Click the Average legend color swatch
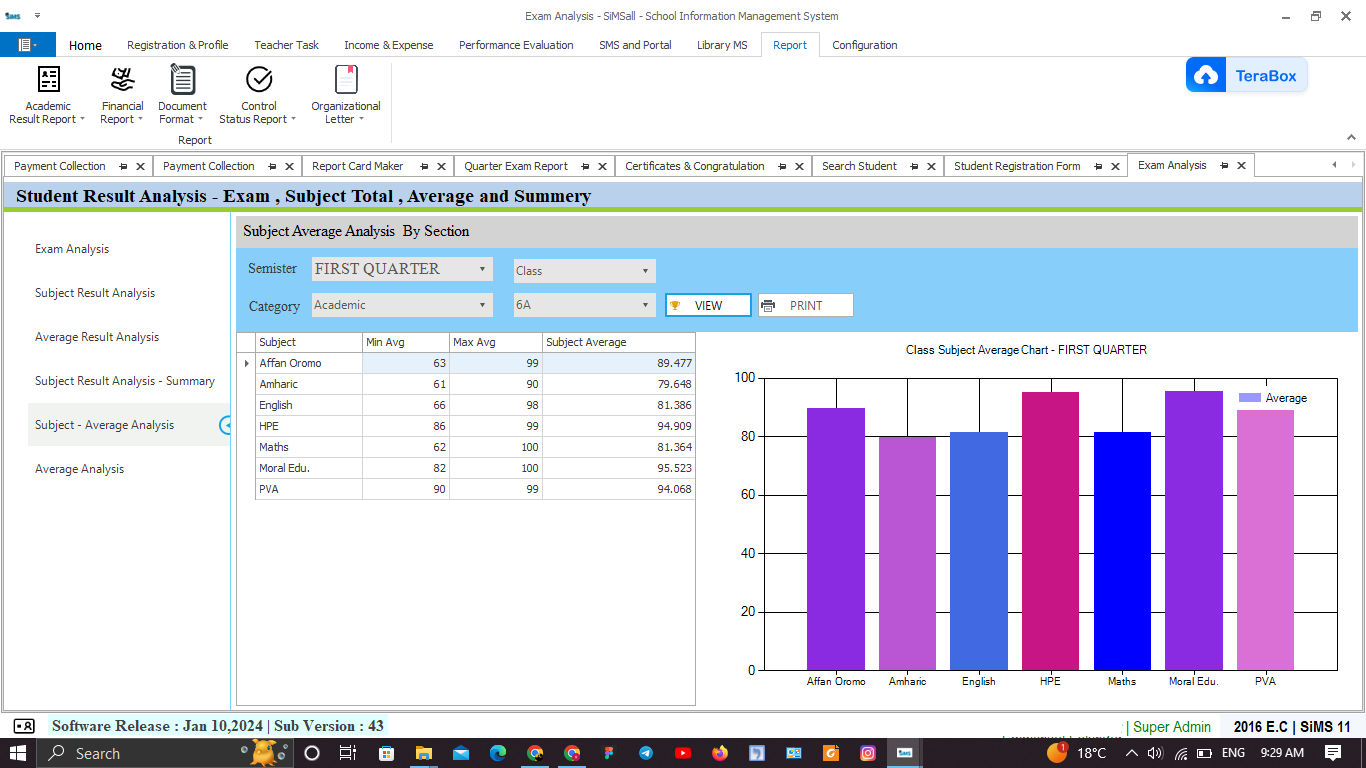 coord(1250,398)
